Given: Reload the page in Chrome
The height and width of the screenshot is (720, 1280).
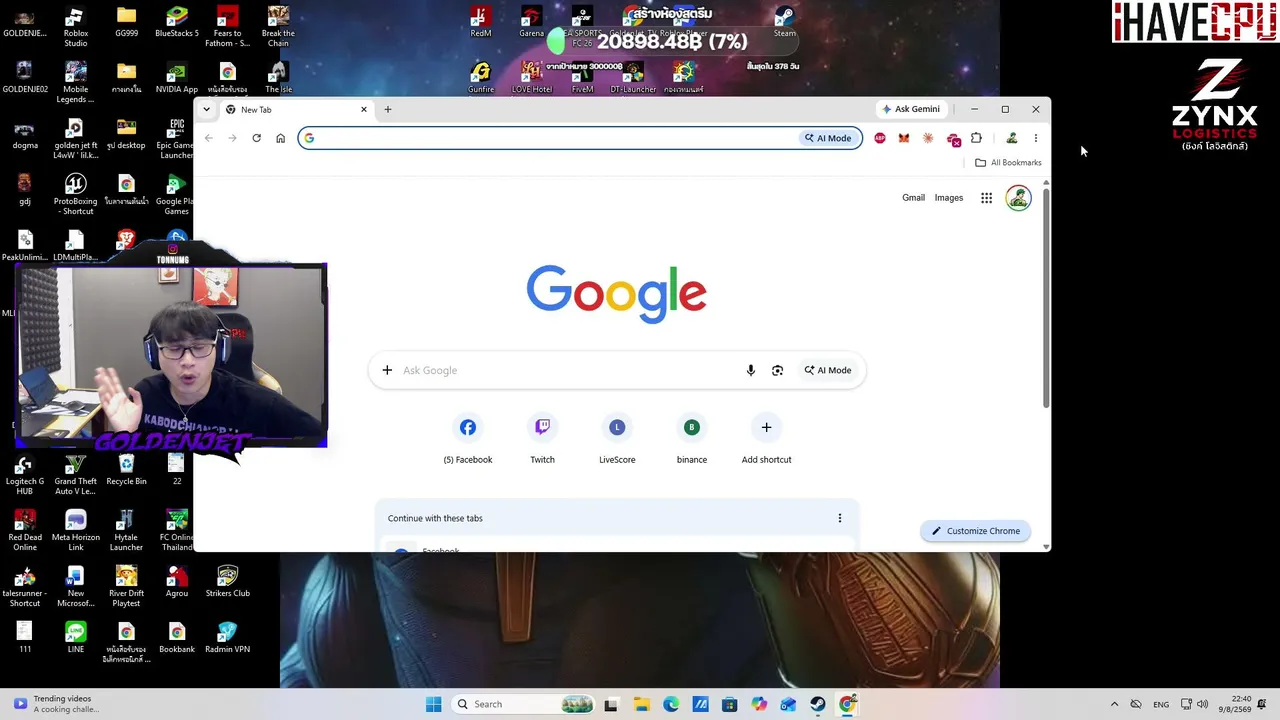Looking at the screenshot, I should tap(256, 138).
